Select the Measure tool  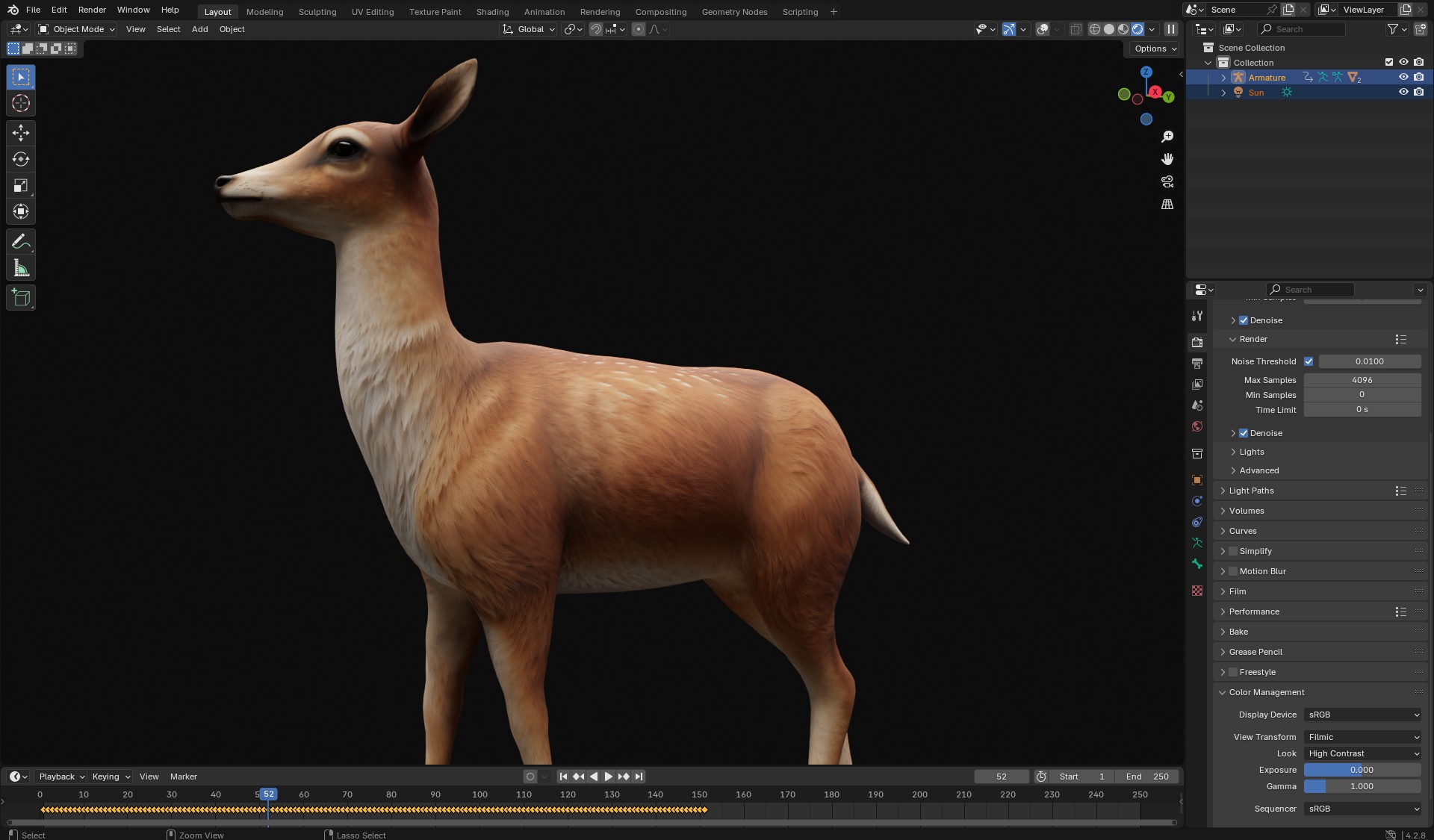click(x=21, y=269)
